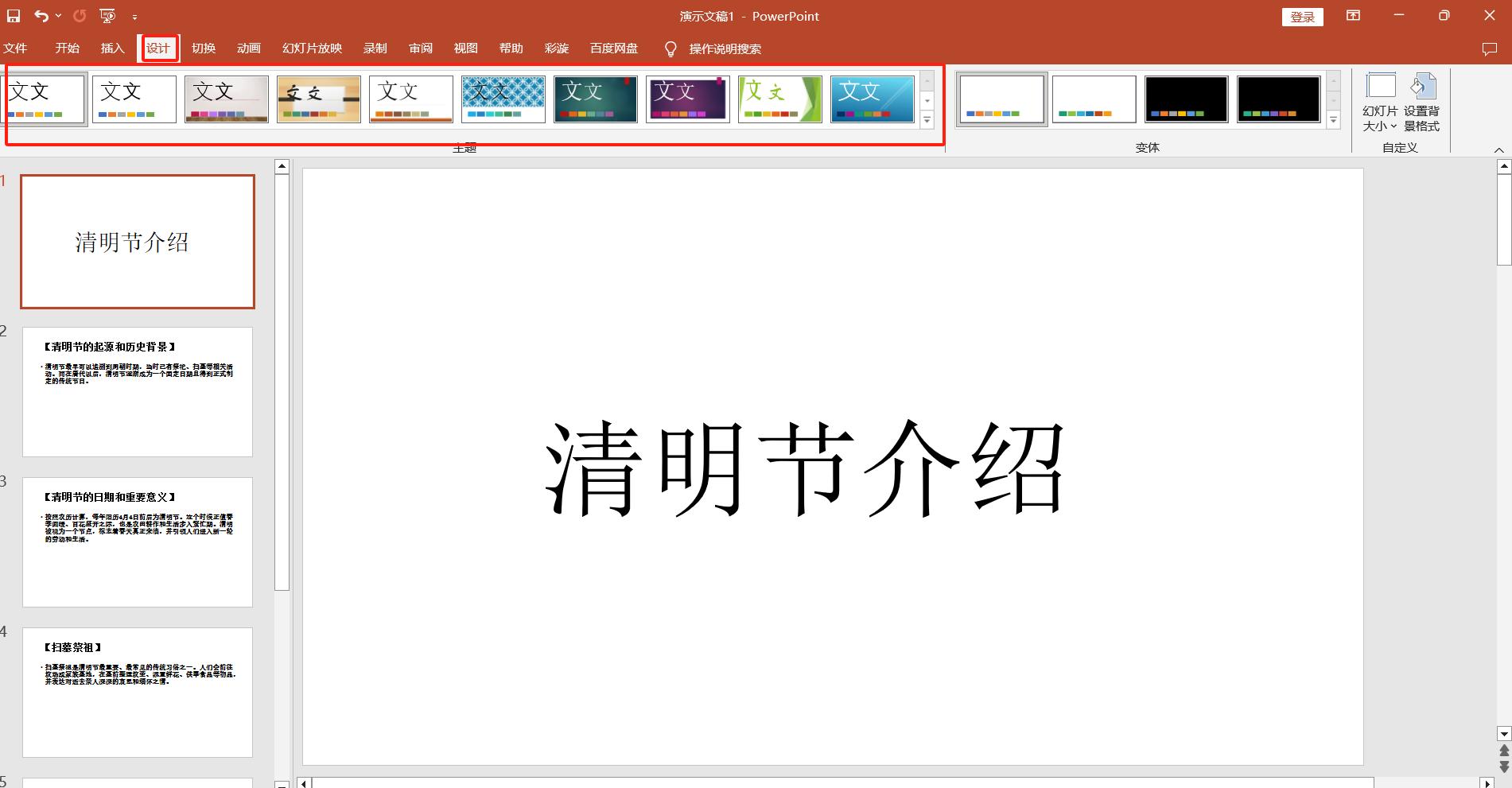This screenshot has height=788, width=1512.
Task: Open ribbon display options at top right
Action: (1353, 16)
